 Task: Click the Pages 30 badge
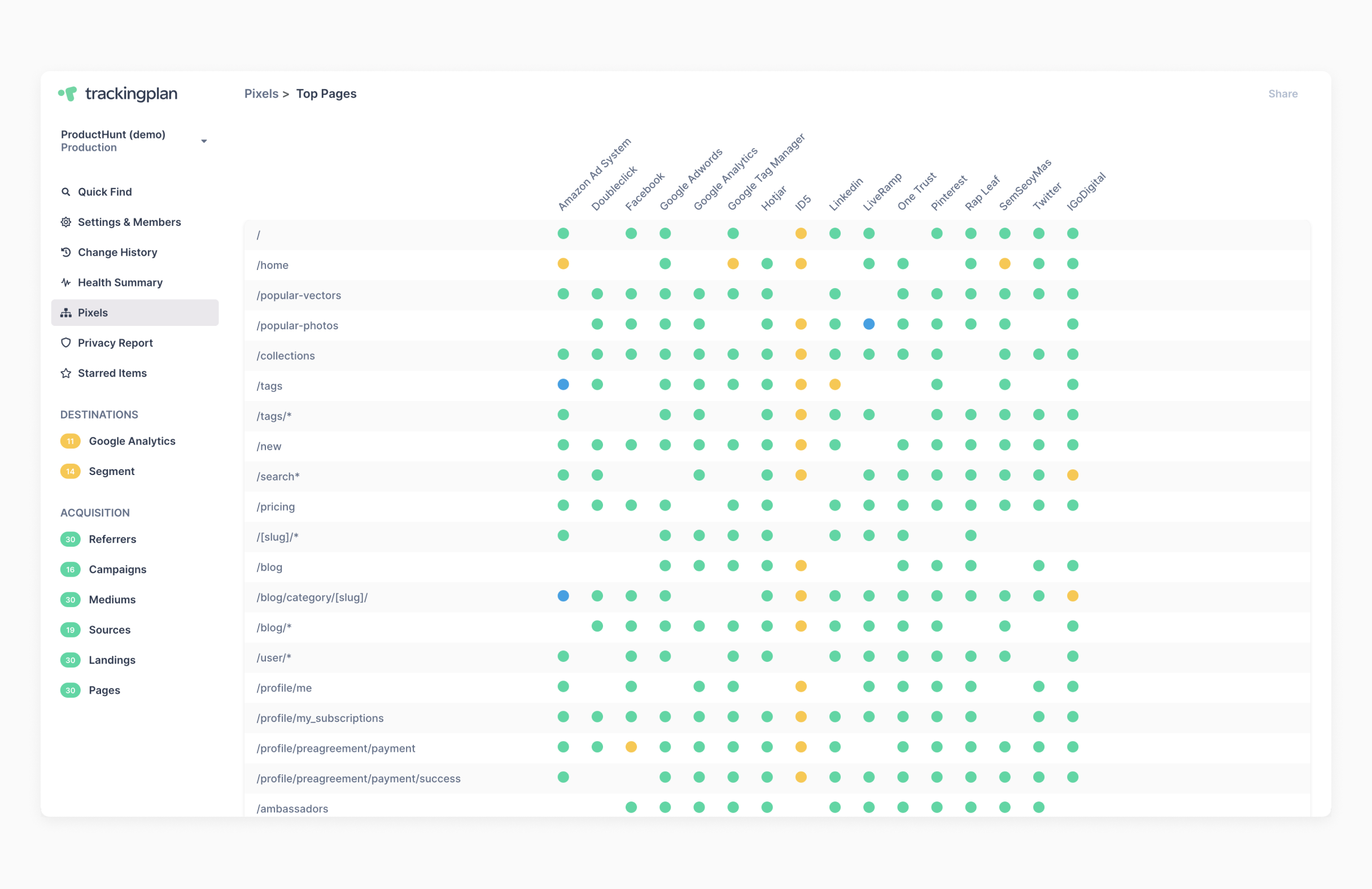[71, 690]
